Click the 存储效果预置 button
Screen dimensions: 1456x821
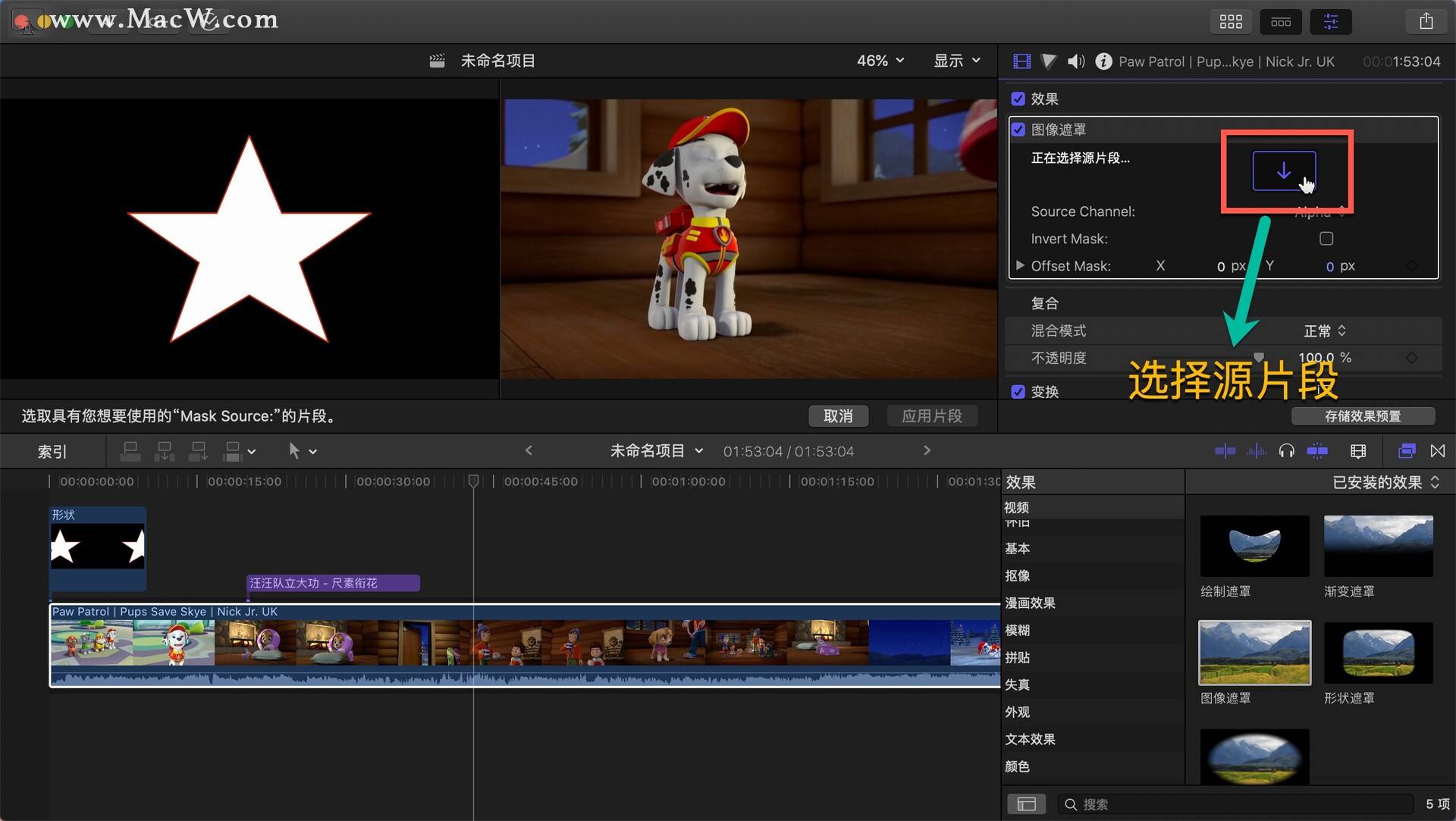click(x=1362, y=415)
